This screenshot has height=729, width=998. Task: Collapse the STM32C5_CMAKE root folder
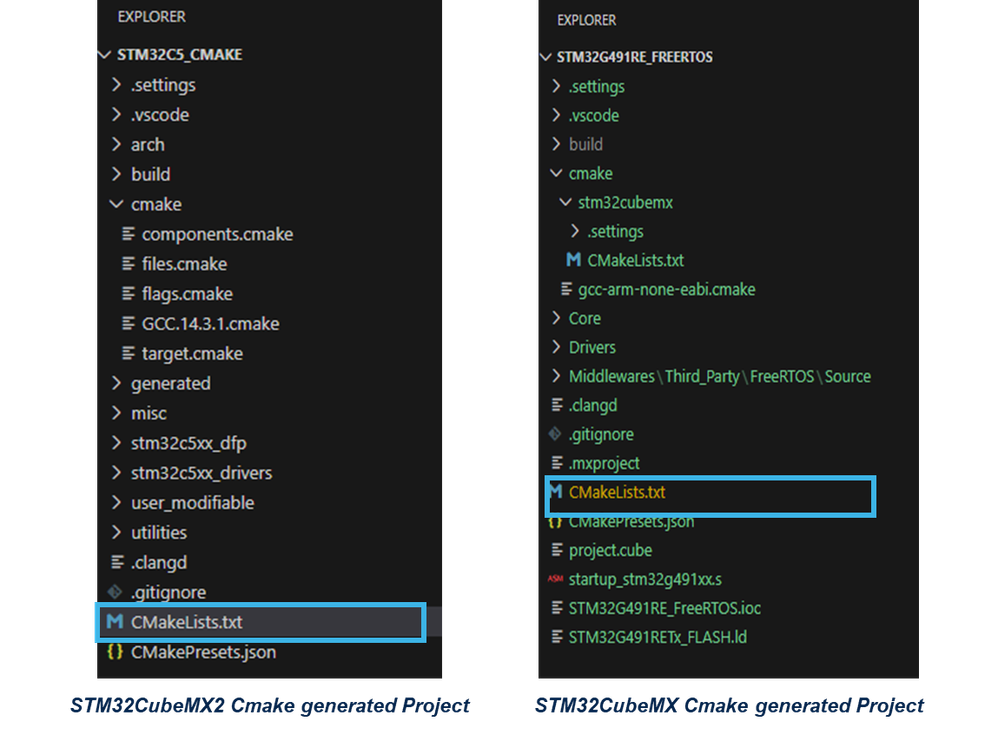click(x=104, y=55)
